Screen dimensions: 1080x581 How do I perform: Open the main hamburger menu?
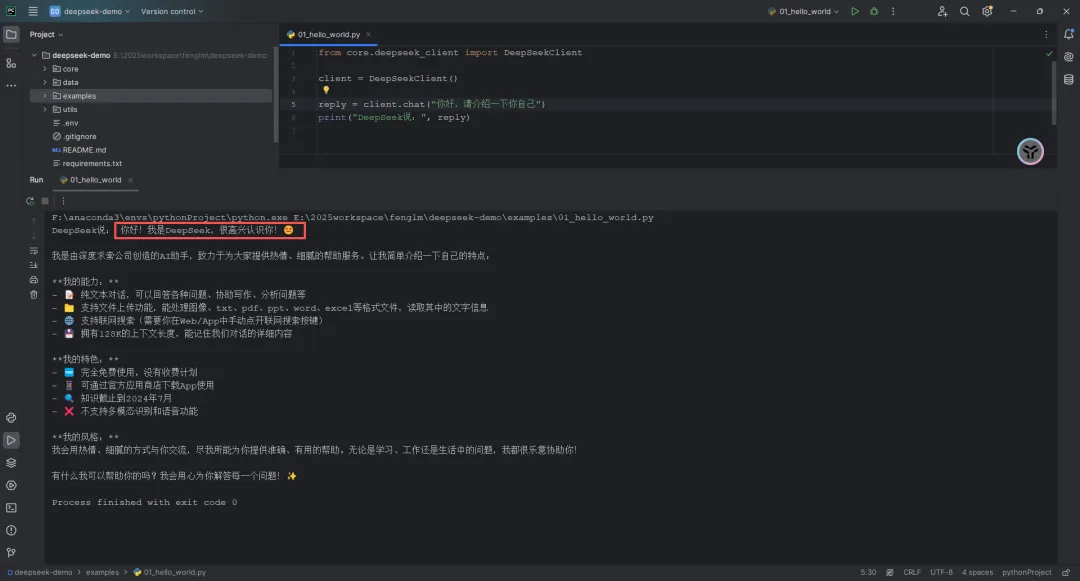pyautogui.click(x=32, y=11)
